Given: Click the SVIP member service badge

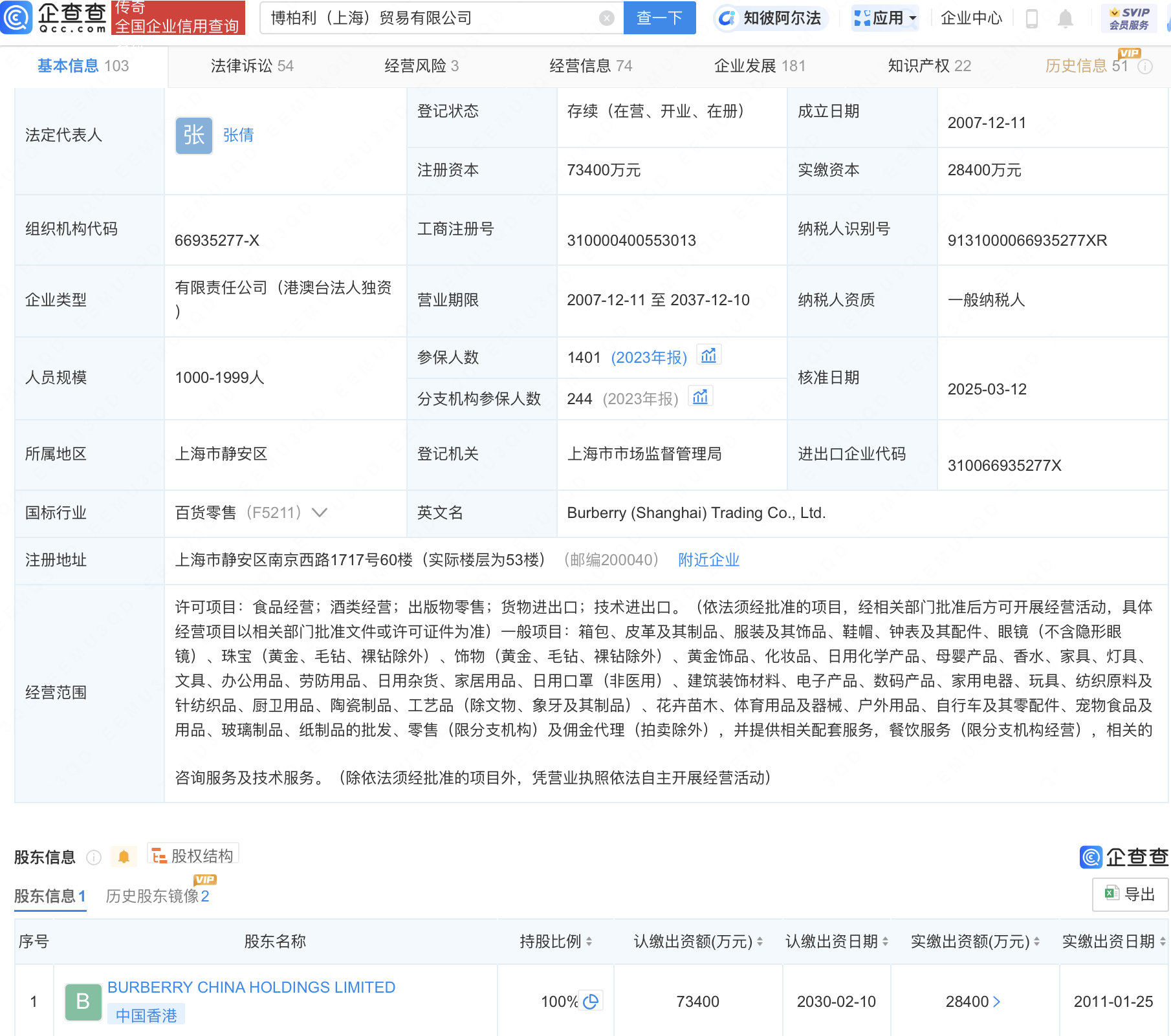Looking at the screenshot, I should (x=1129, y=18).
